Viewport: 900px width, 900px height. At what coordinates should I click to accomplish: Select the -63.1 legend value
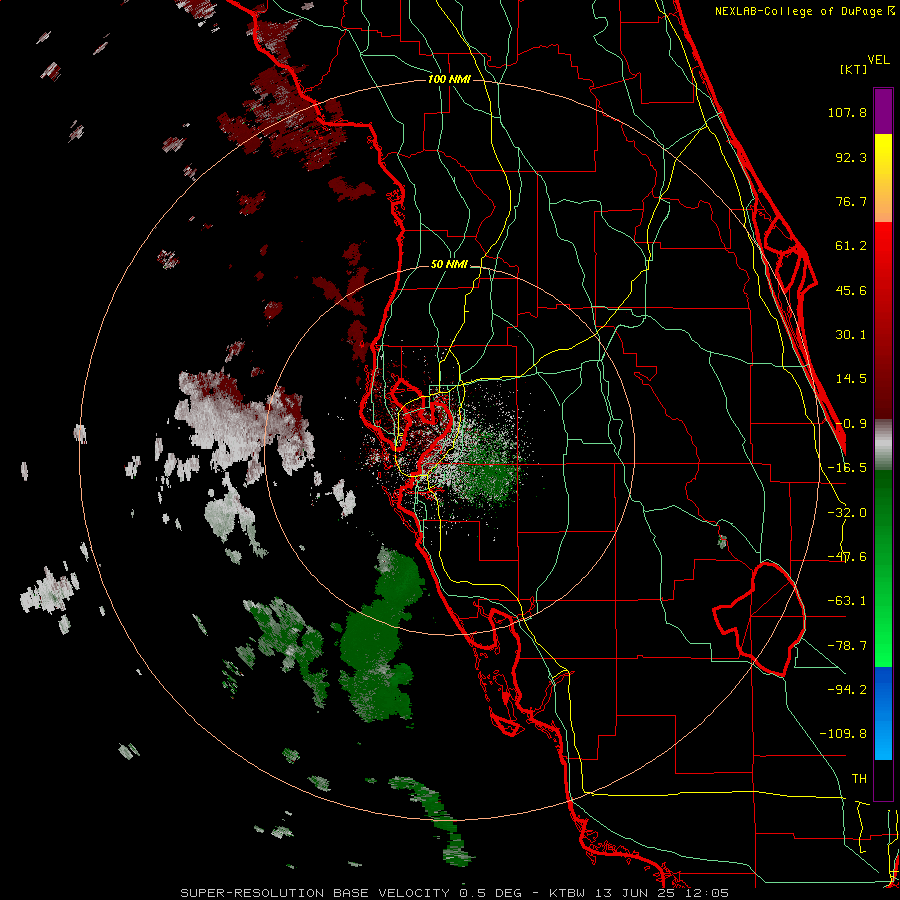point(847,601)
